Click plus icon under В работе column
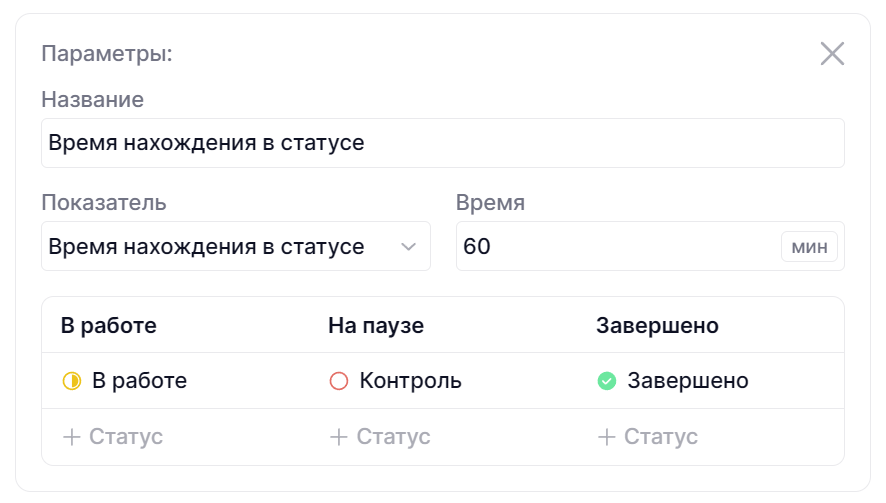 click(71, 437)
